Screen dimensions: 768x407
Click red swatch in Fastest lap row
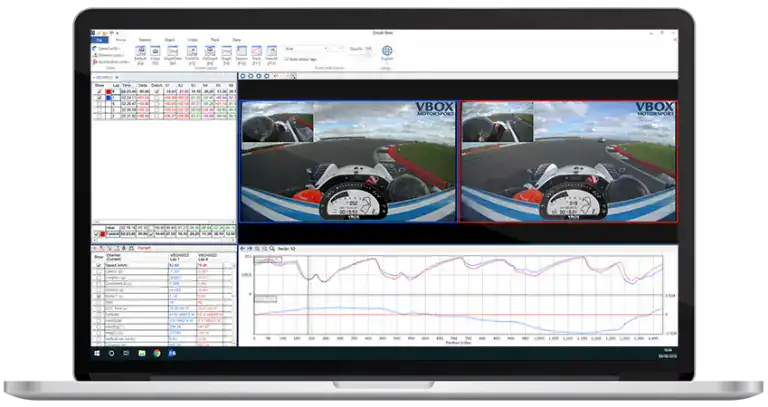tap(102, 234)
